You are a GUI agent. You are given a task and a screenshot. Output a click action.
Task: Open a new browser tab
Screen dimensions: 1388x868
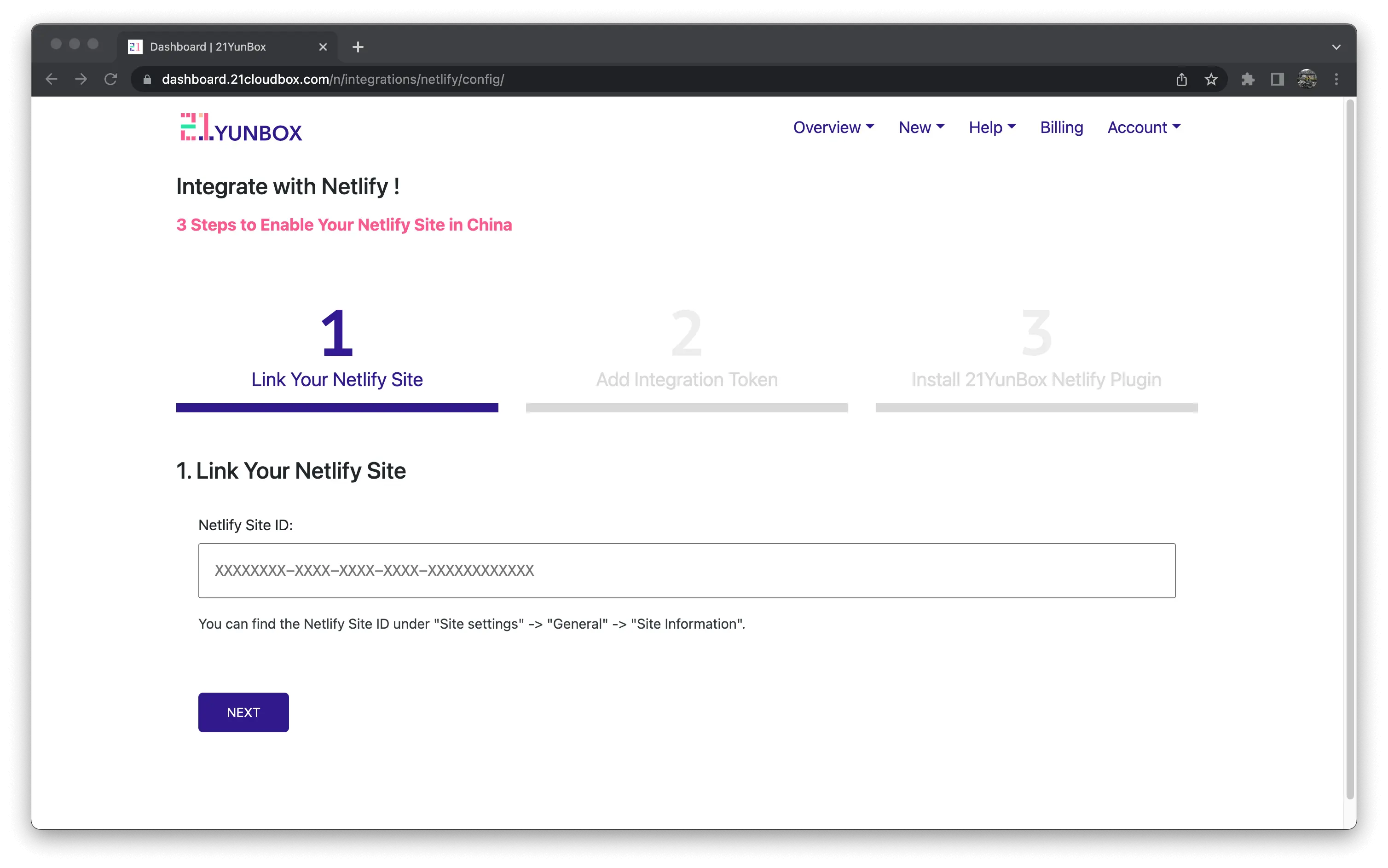click(358, 47)
